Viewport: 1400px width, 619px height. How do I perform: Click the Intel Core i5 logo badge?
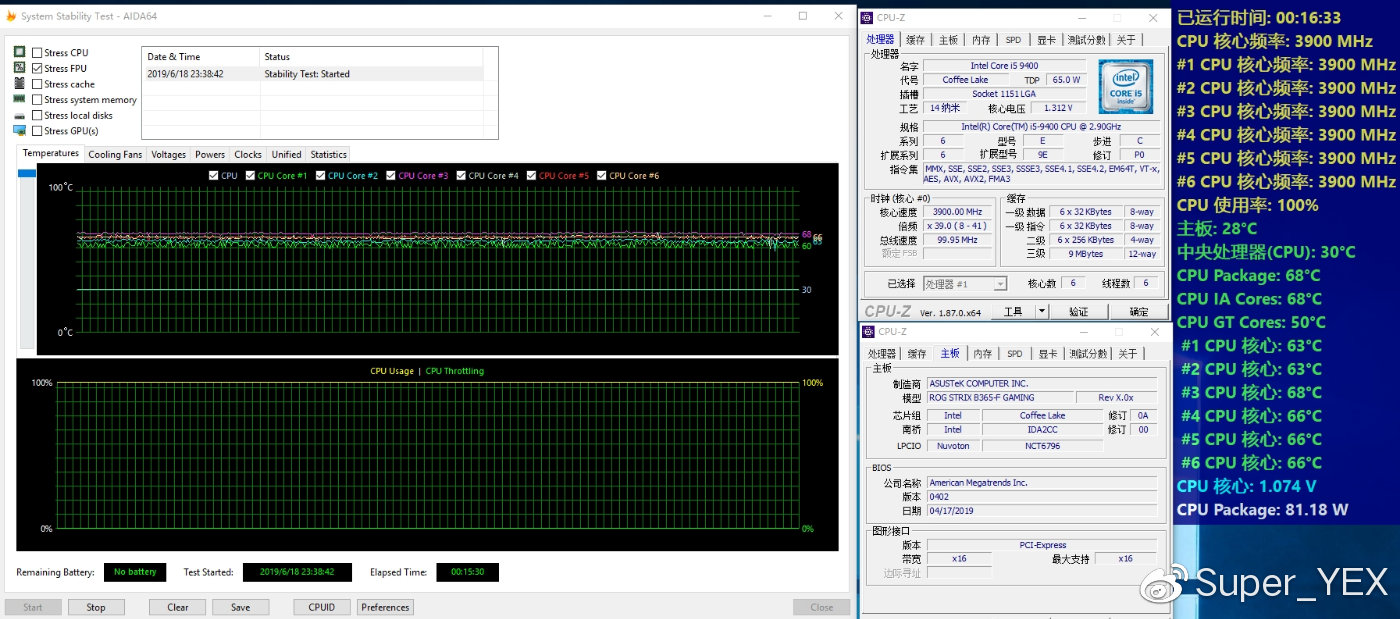(1125, 87)
